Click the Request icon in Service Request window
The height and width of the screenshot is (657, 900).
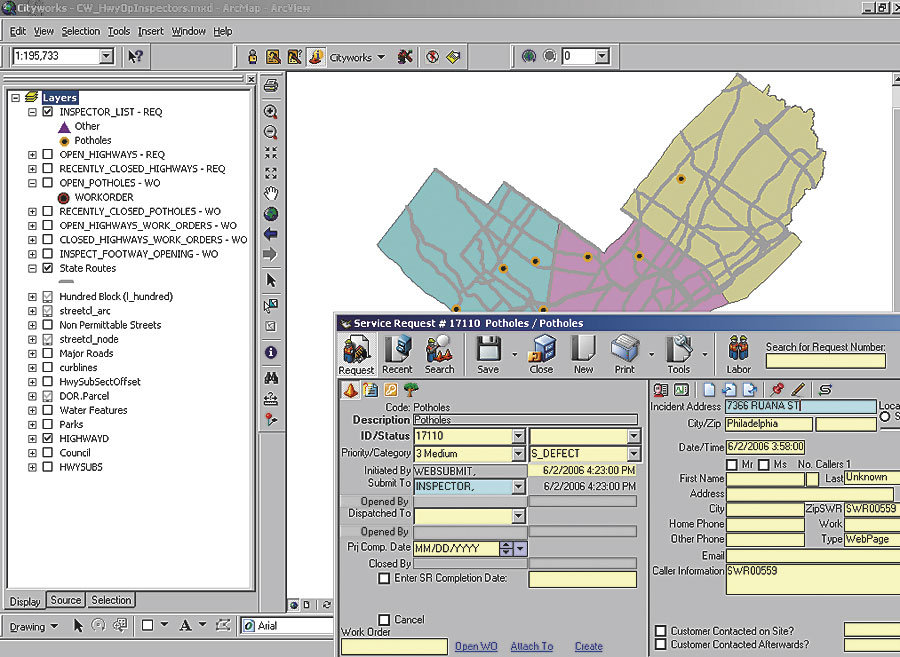tap(356, 356)
